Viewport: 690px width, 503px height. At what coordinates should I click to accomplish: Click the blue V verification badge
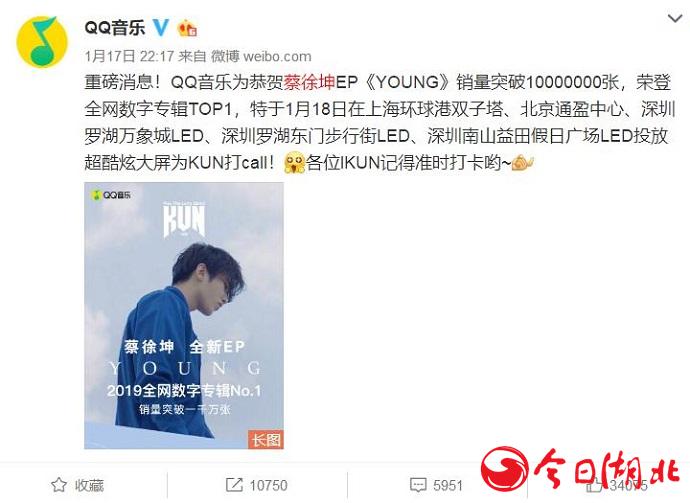(x=161, y=28)
